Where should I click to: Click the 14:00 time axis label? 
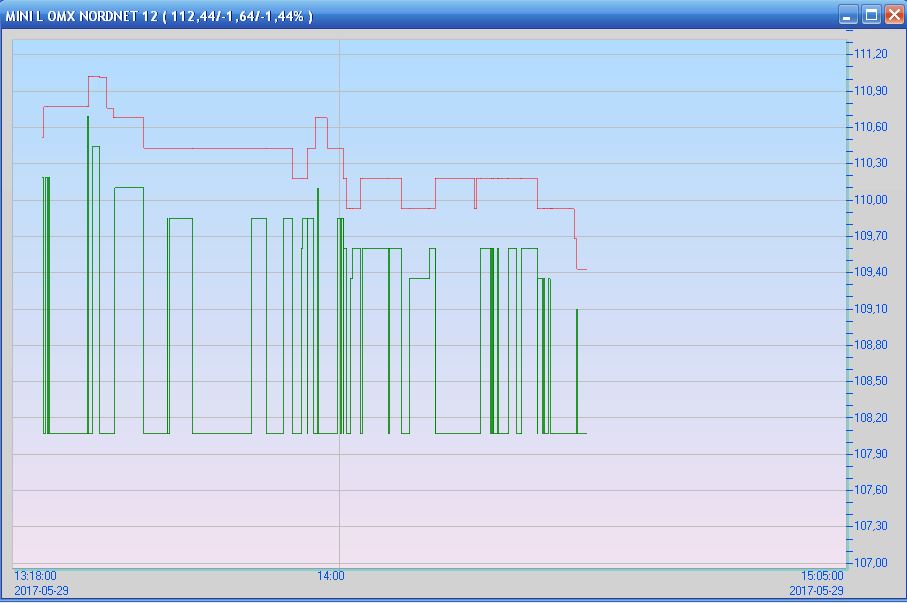click(331, 576)
